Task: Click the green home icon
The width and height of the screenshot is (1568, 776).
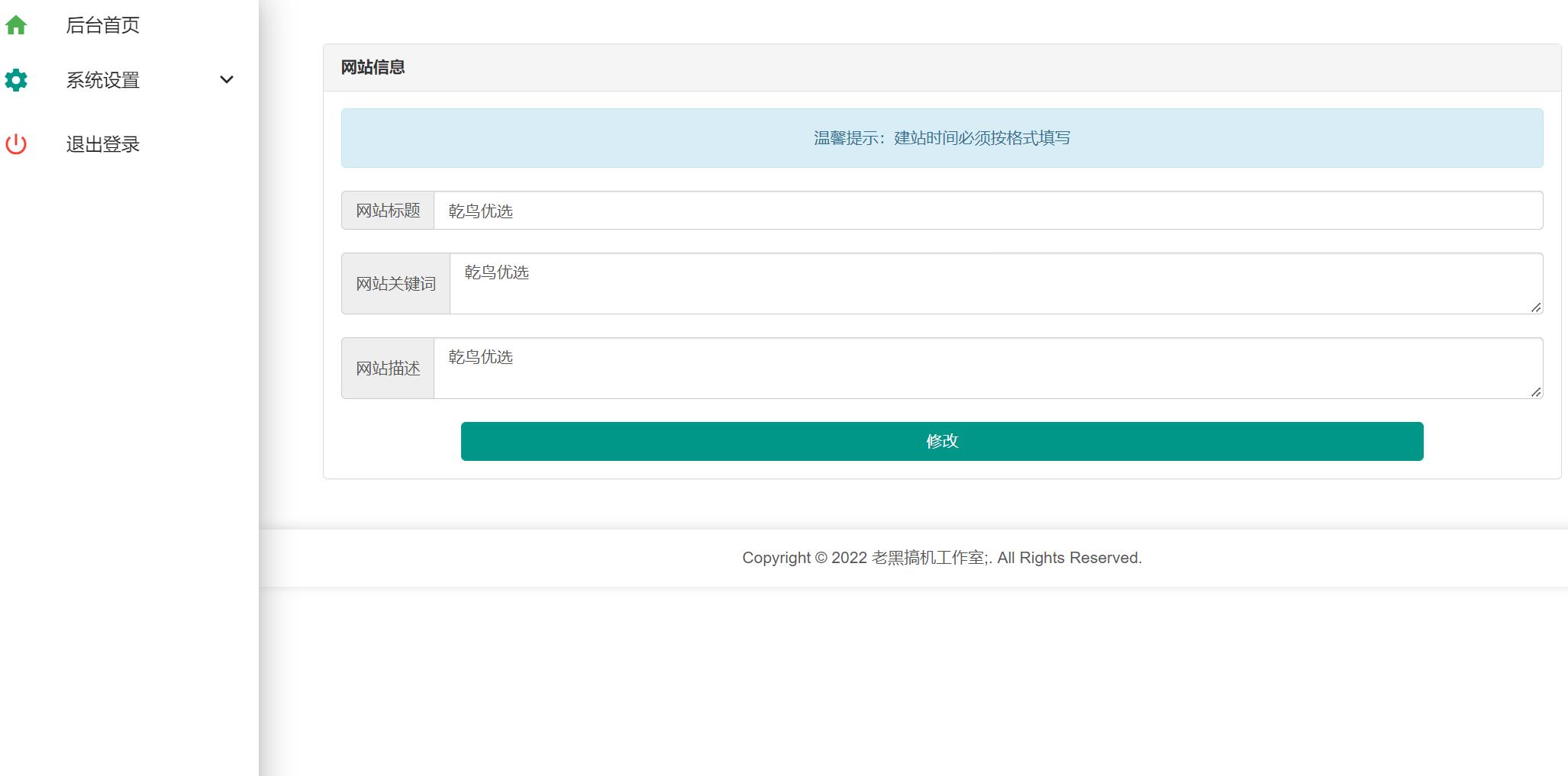Action: [16, 25]
